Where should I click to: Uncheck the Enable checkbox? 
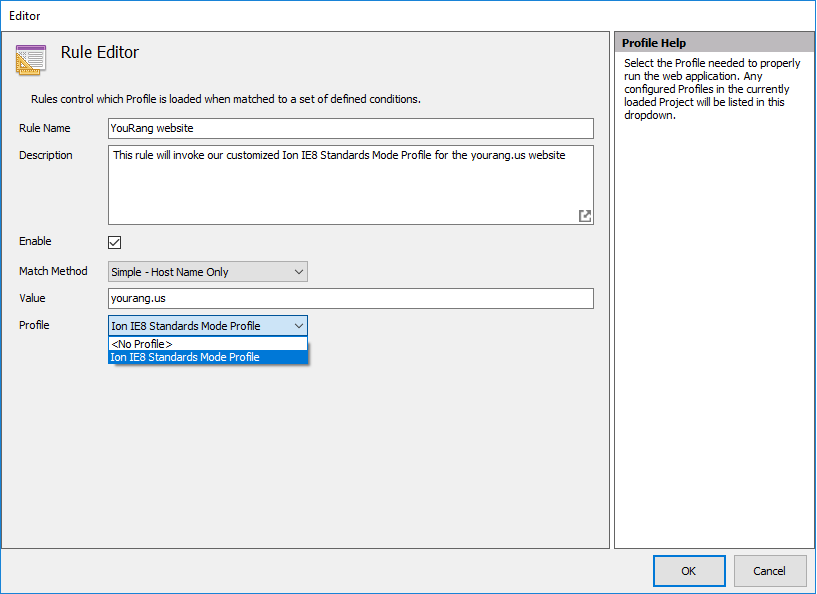tap(115, 242)
